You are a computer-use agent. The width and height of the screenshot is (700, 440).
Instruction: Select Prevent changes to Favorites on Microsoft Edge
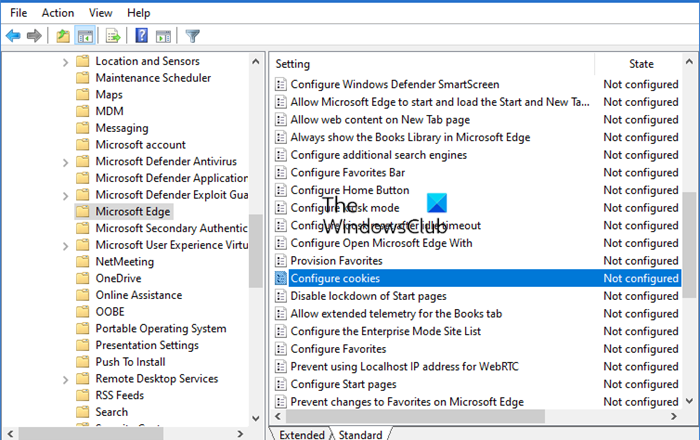pos(407,402)
